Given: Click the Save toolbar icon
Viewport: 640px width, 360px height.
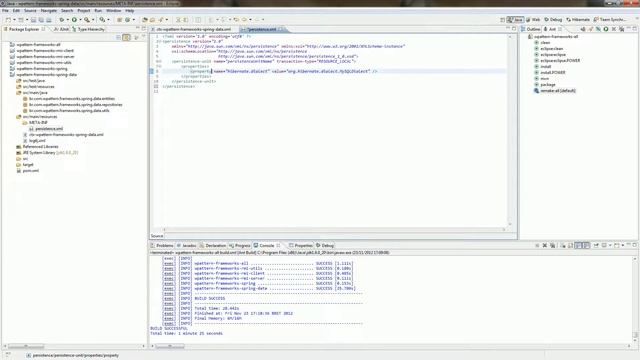Looking at the screenshot, I should (x=33, y=20).
